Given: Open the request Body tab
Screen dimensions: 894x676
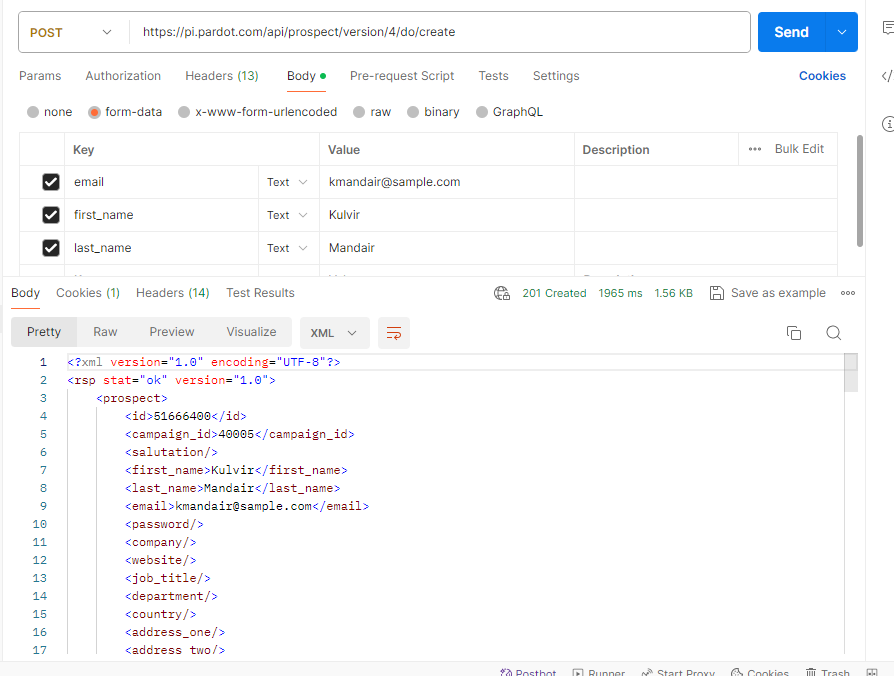Looking at the screenshot, I should [x=306, y=76].
